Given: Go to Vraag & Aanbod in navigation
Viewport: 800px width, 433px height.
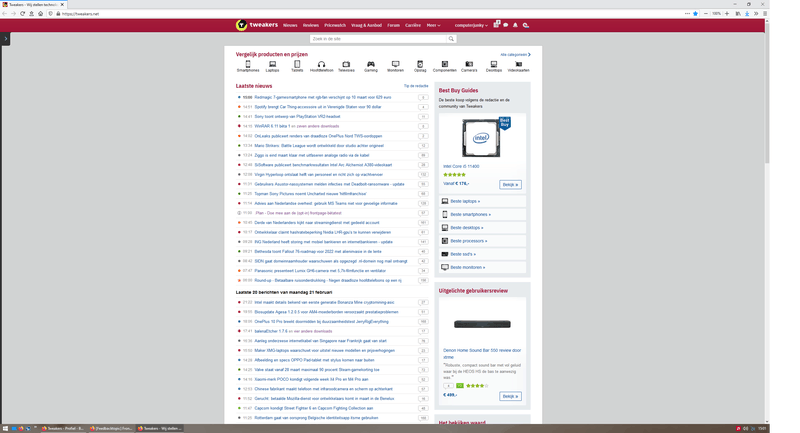Looking at the screenshot, I should (x=366, y=25).
